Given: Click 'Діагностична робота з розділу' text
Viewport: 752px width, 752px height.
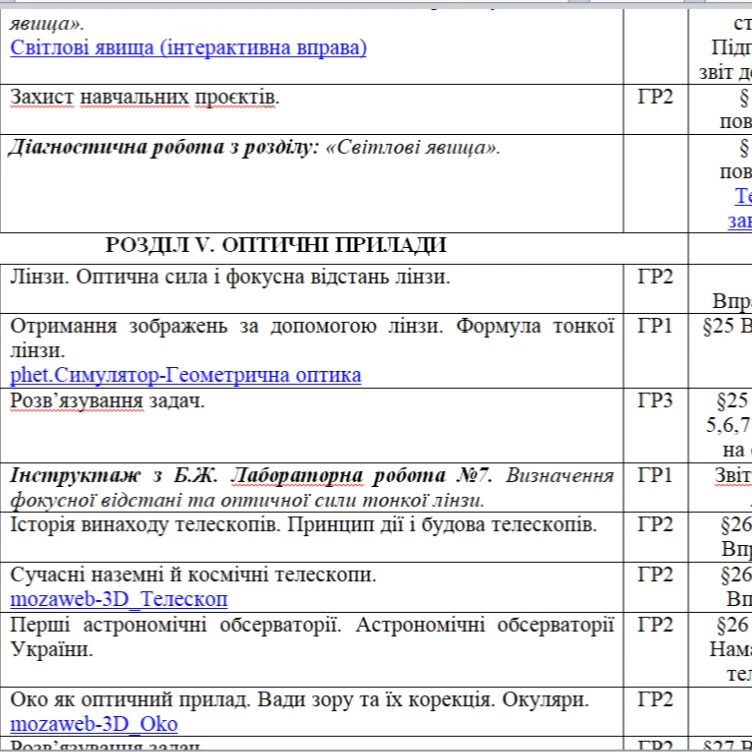Looking at the screenshot, I should point(164,148).
